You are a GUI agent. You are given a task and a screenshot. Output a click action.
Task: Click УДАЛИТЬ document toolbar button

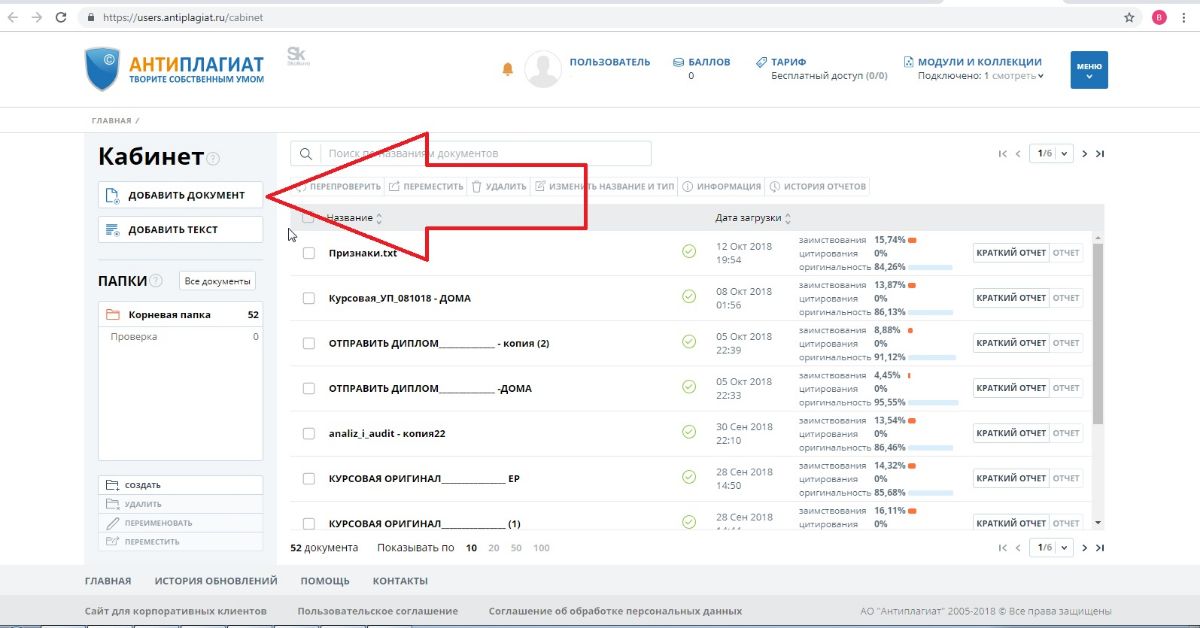point(499,186)
